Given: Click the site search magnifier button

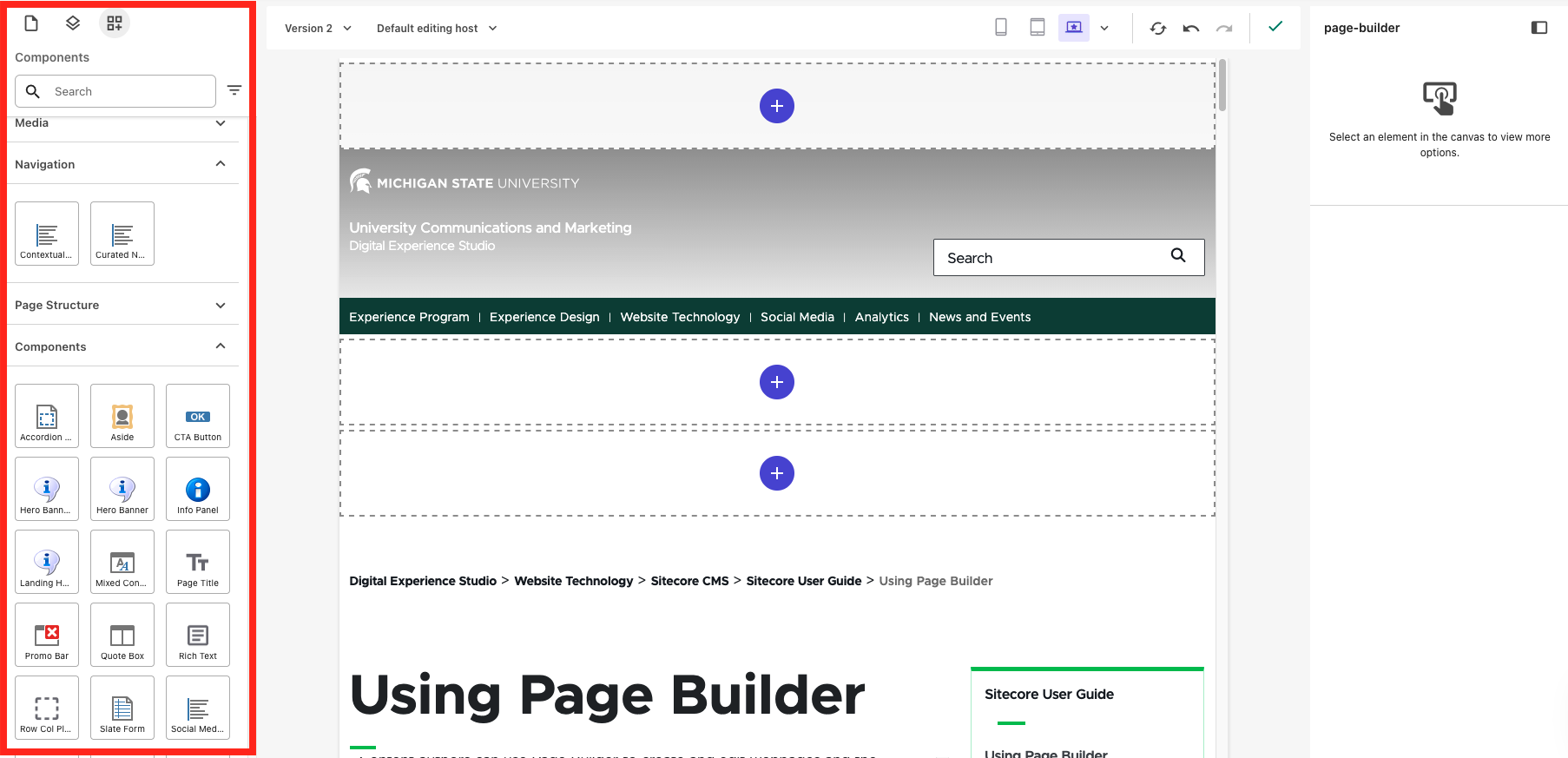Looking at the screenshot, I should [1178, 255].
